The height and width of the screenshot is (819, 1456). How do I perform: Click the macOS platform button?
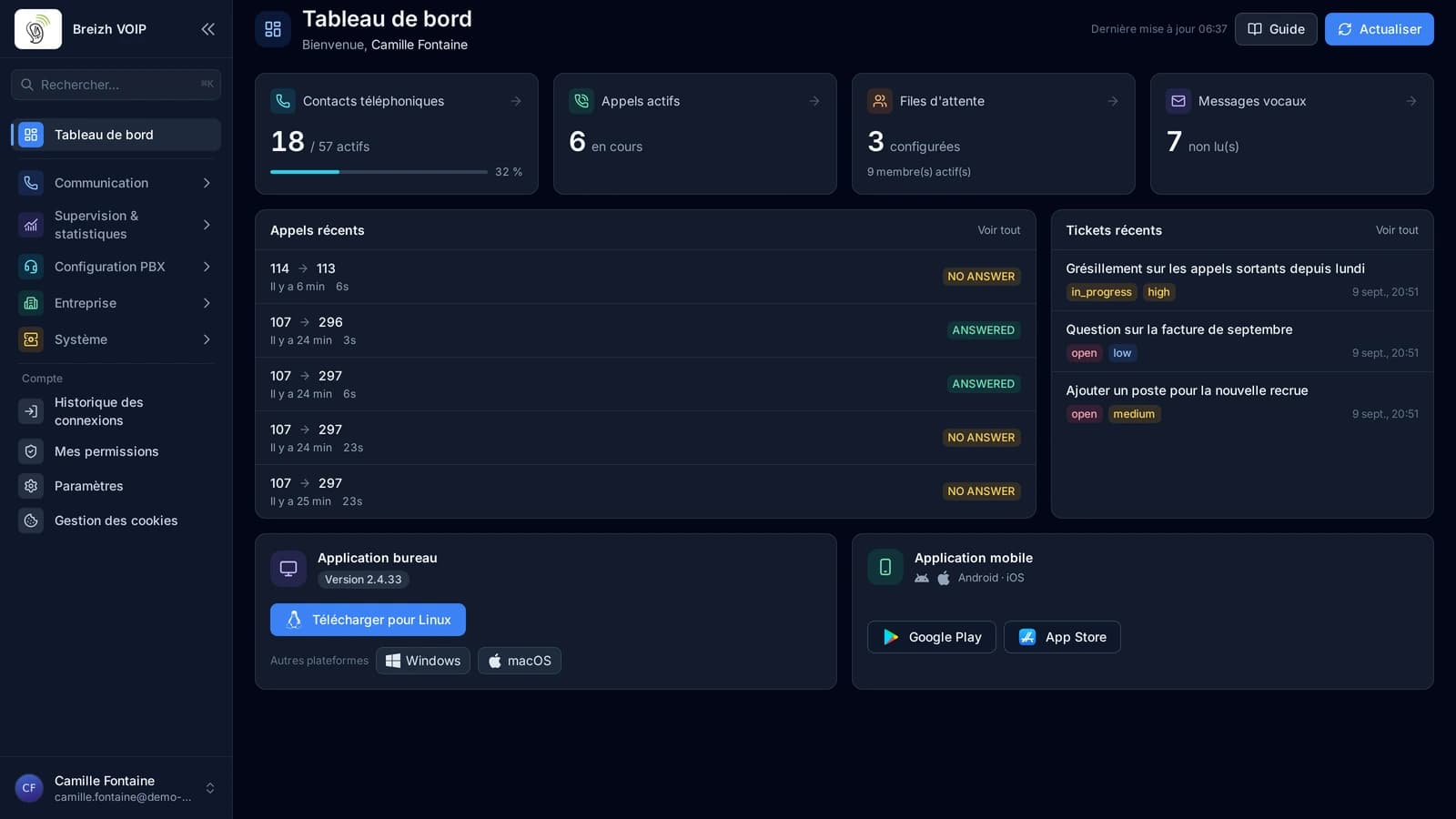click(x=520, y=661)
